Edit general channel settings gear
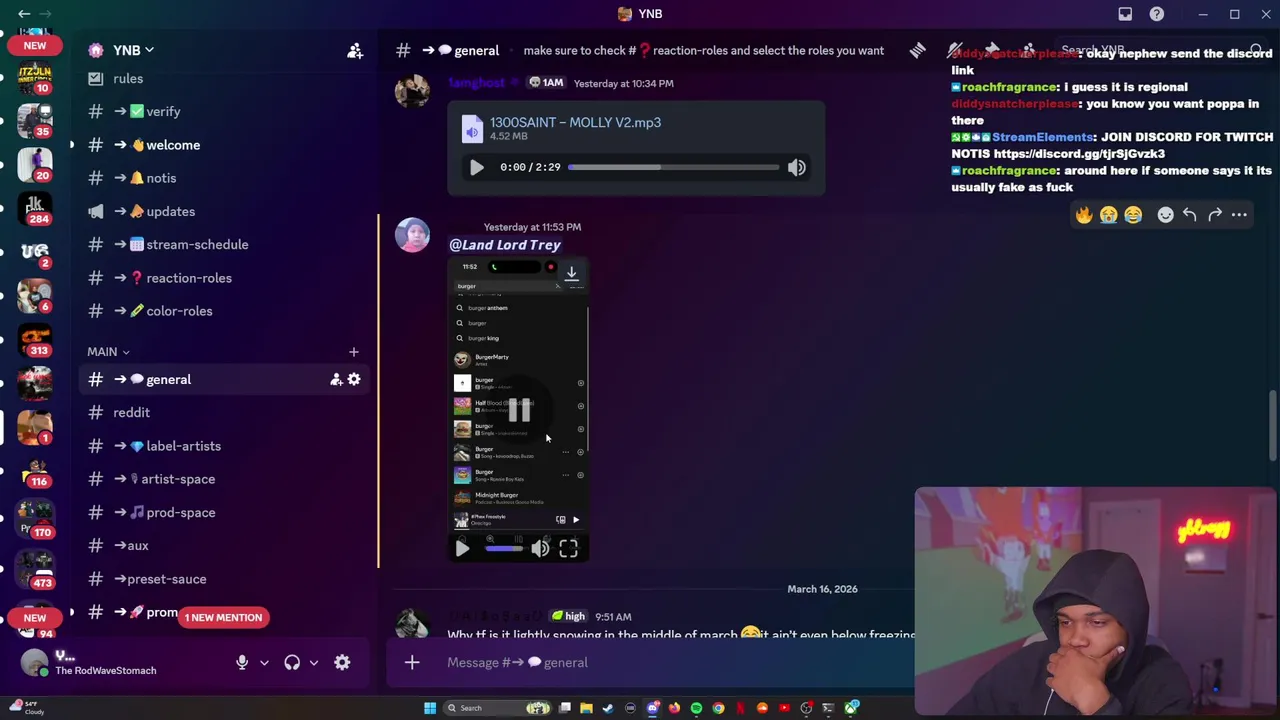The width and height of the screenshot is (1280, 720). (354, 380)
